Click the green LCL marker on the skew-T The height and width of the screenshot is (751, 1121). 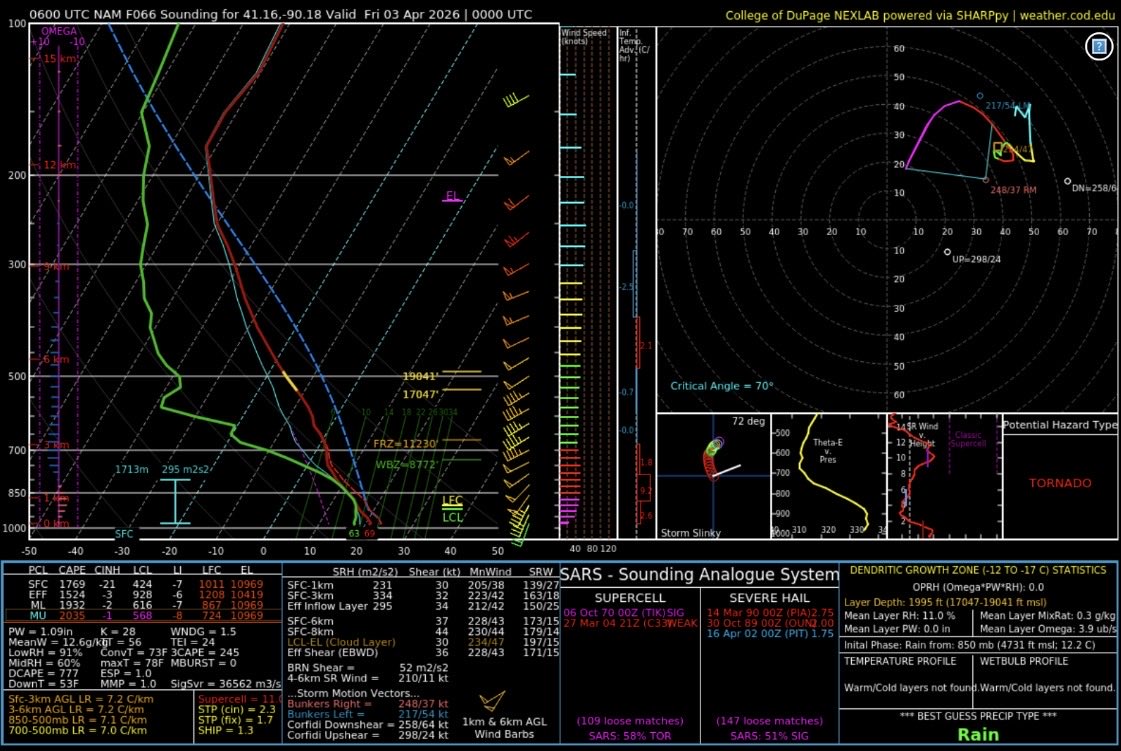(x=453, y=516)
